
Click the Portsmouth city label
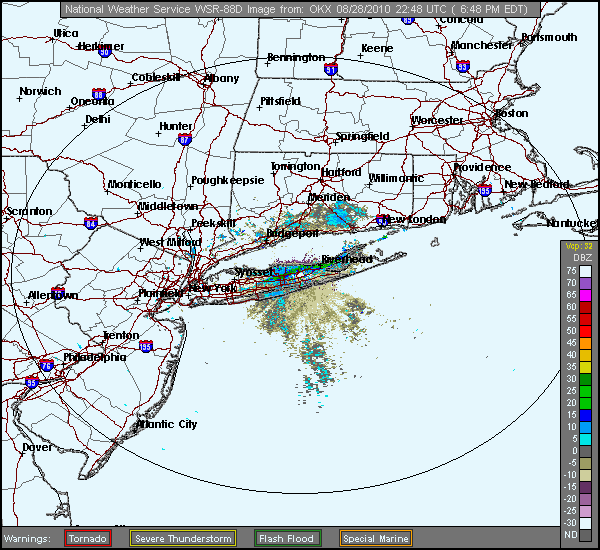point(549,37)
